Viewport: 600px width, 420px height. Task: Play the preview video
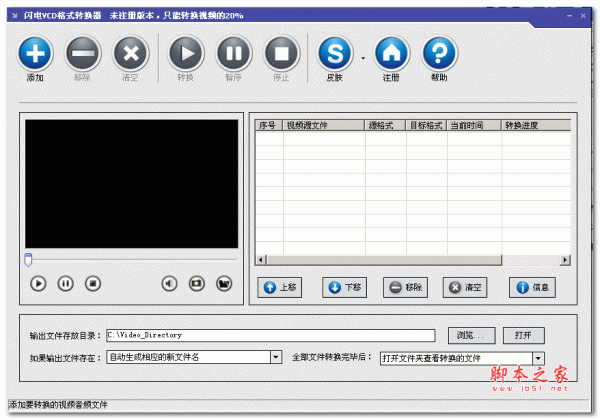[38, 284]
